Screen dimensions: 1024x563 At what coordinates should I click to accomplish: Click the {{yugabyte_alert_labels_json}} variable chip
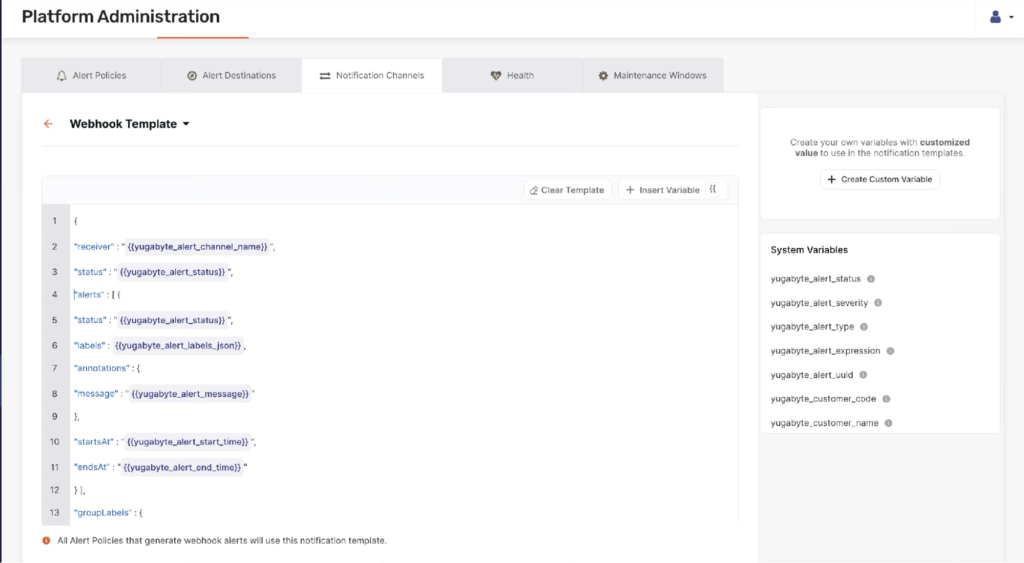[x=178, y=346]
